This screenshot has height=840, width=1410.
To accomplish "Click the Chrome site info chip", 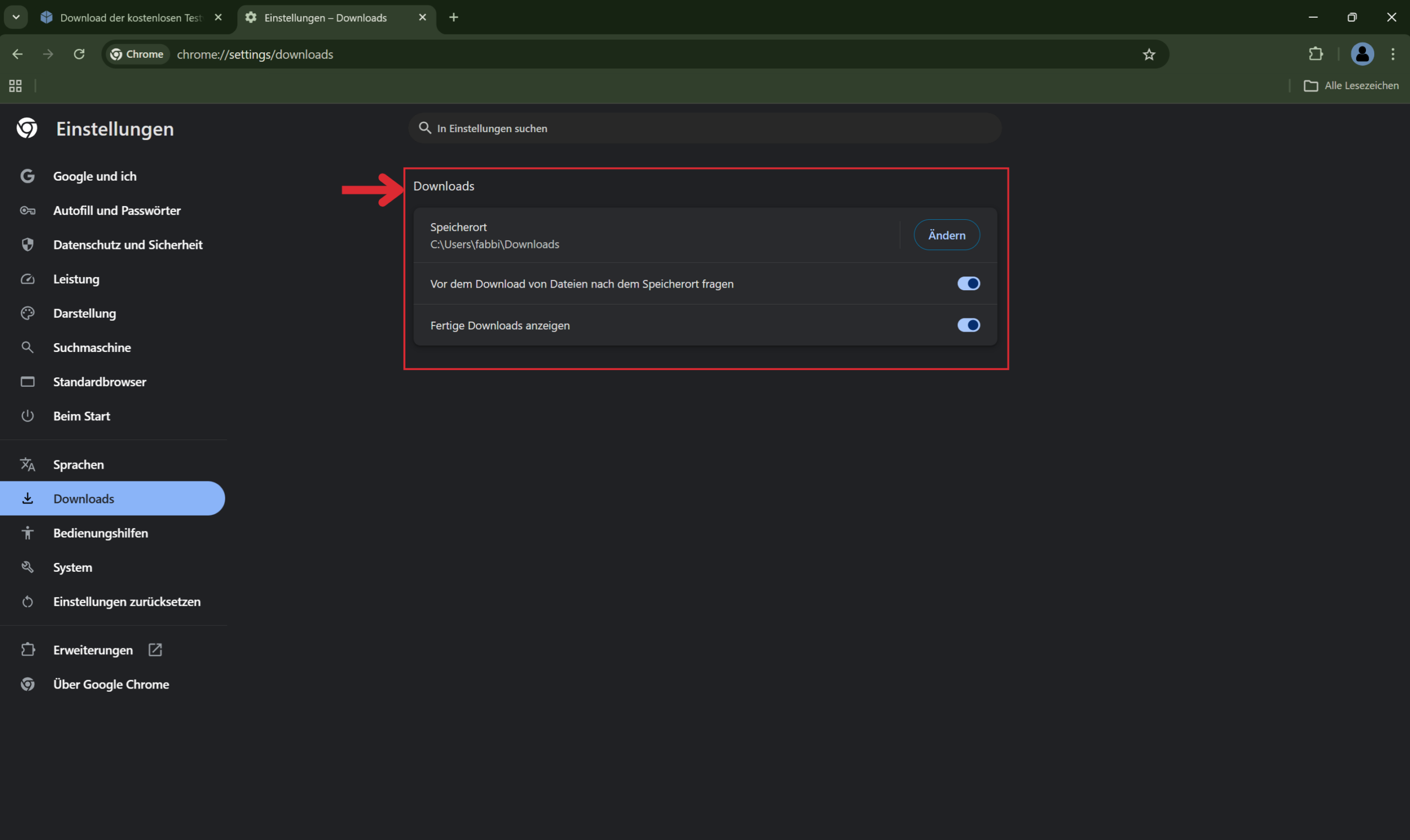I will pyautogui.click(x=138, y=55).
